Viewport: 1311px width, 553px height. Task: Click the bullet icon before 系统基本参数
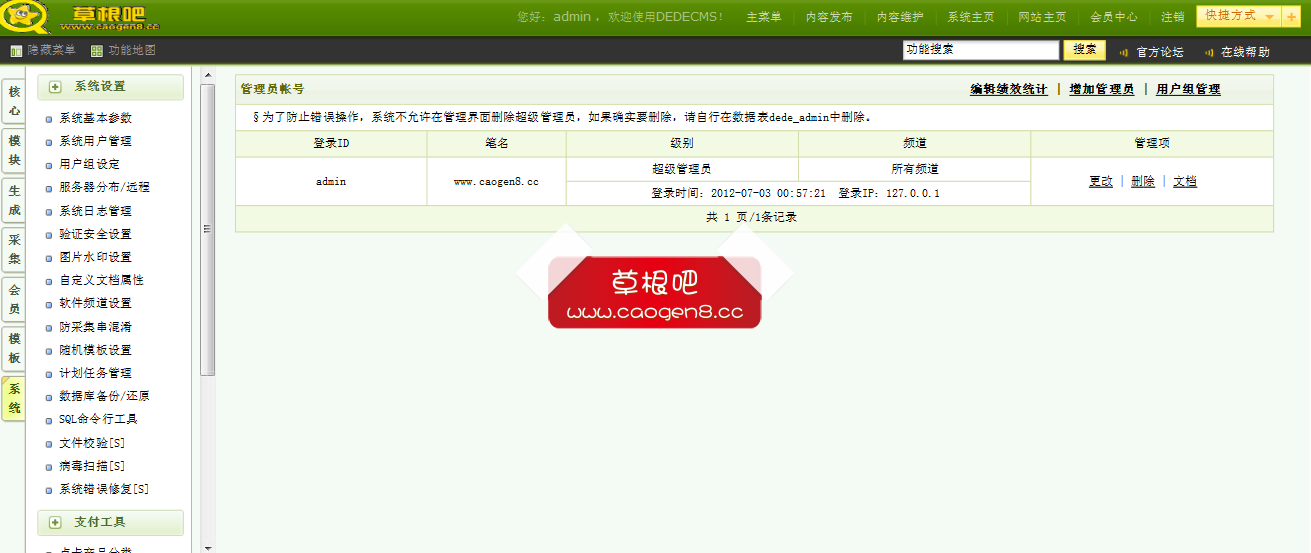coord(49,119)
